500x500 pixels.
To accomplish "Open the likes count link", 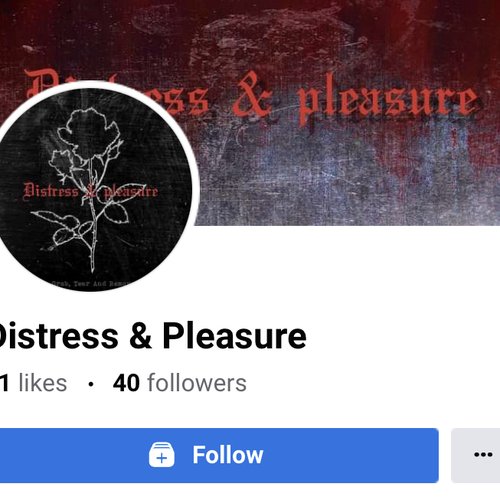I will pyautogui.click(x=33, y=383).
